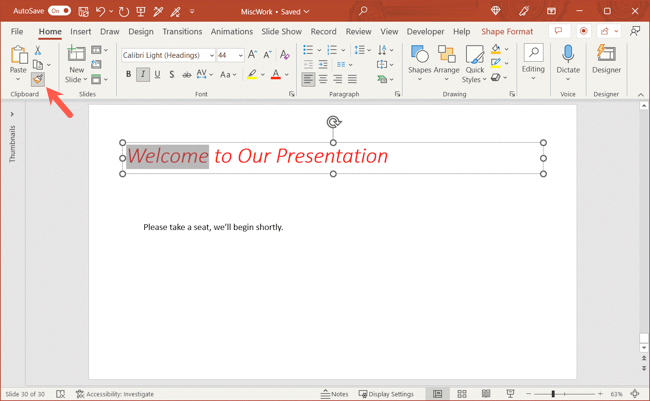Expand the Thumbnails pane
650x401 pixels.
coord(12,114)
